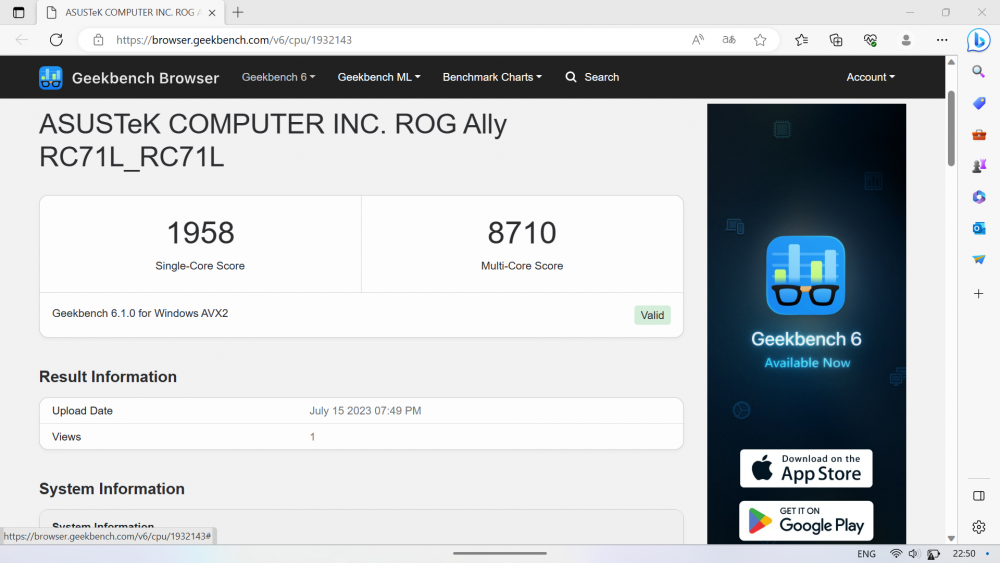Open Wi-Fi network tray icon
This screenshot has height=563, width=1000.
896,553
